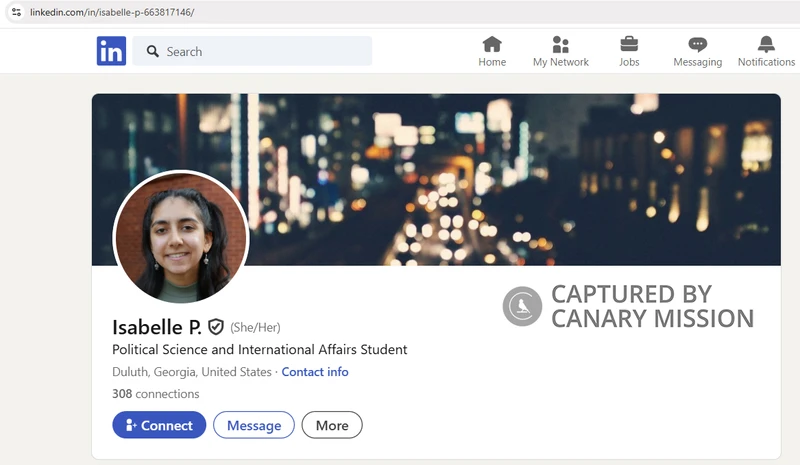Open the Notifications tab

766,52
